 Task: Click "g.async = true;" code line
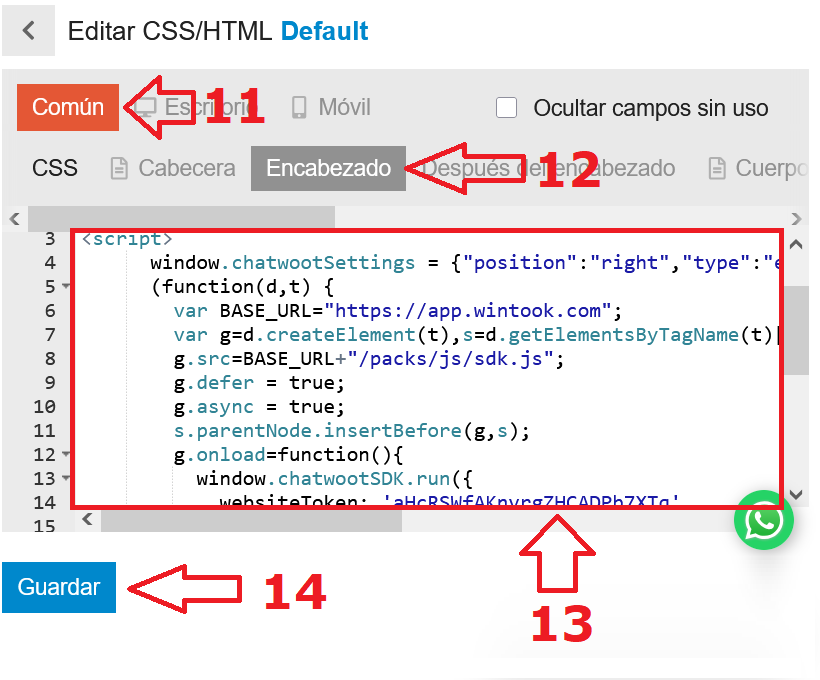coord(259,407)
